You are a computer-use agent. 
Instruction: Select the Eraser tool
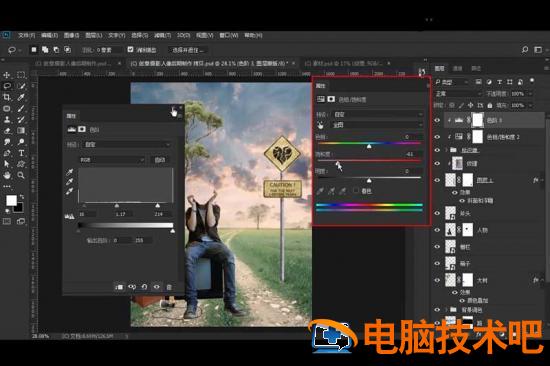tap(7, 131)
